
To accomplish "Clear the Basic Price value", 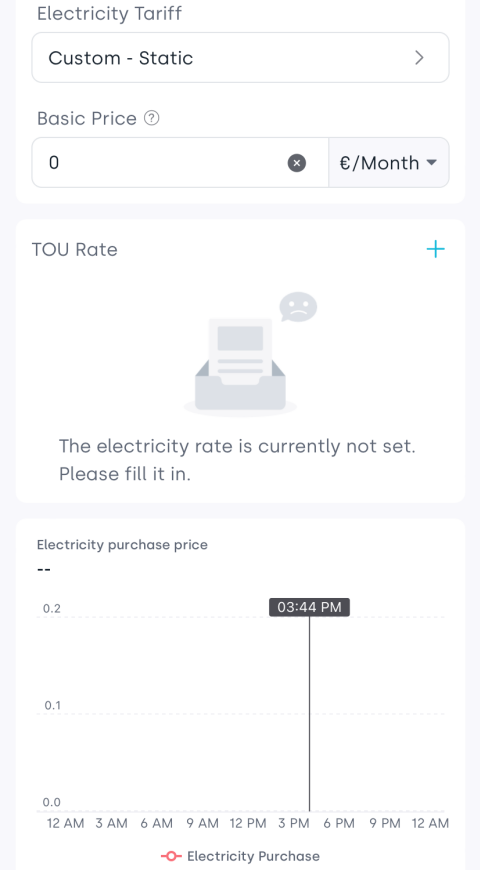I will (x=297, y=163).
